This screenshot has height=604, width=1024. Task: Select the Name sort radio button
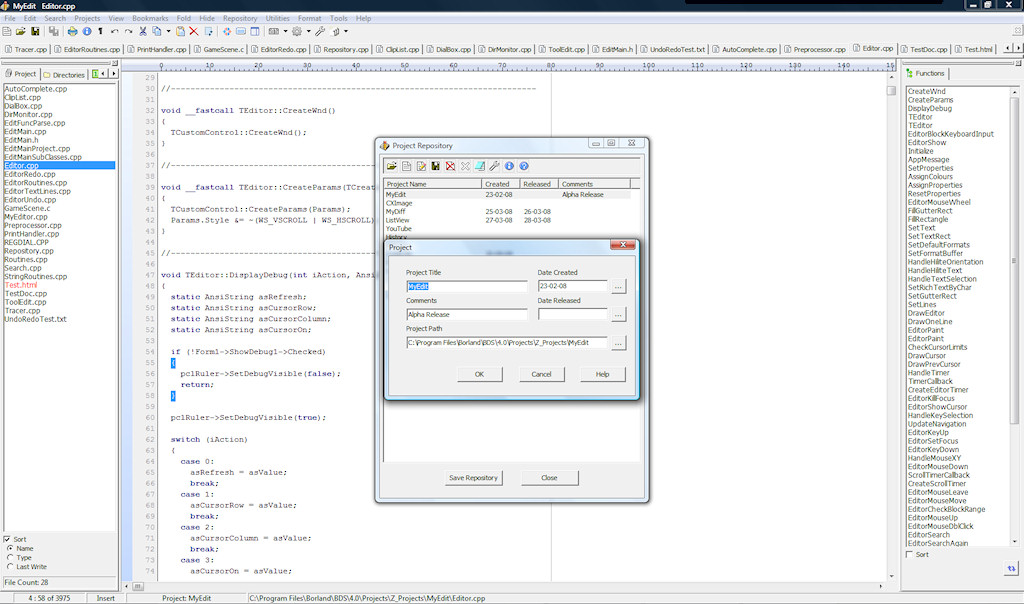[x=10, y=548]
